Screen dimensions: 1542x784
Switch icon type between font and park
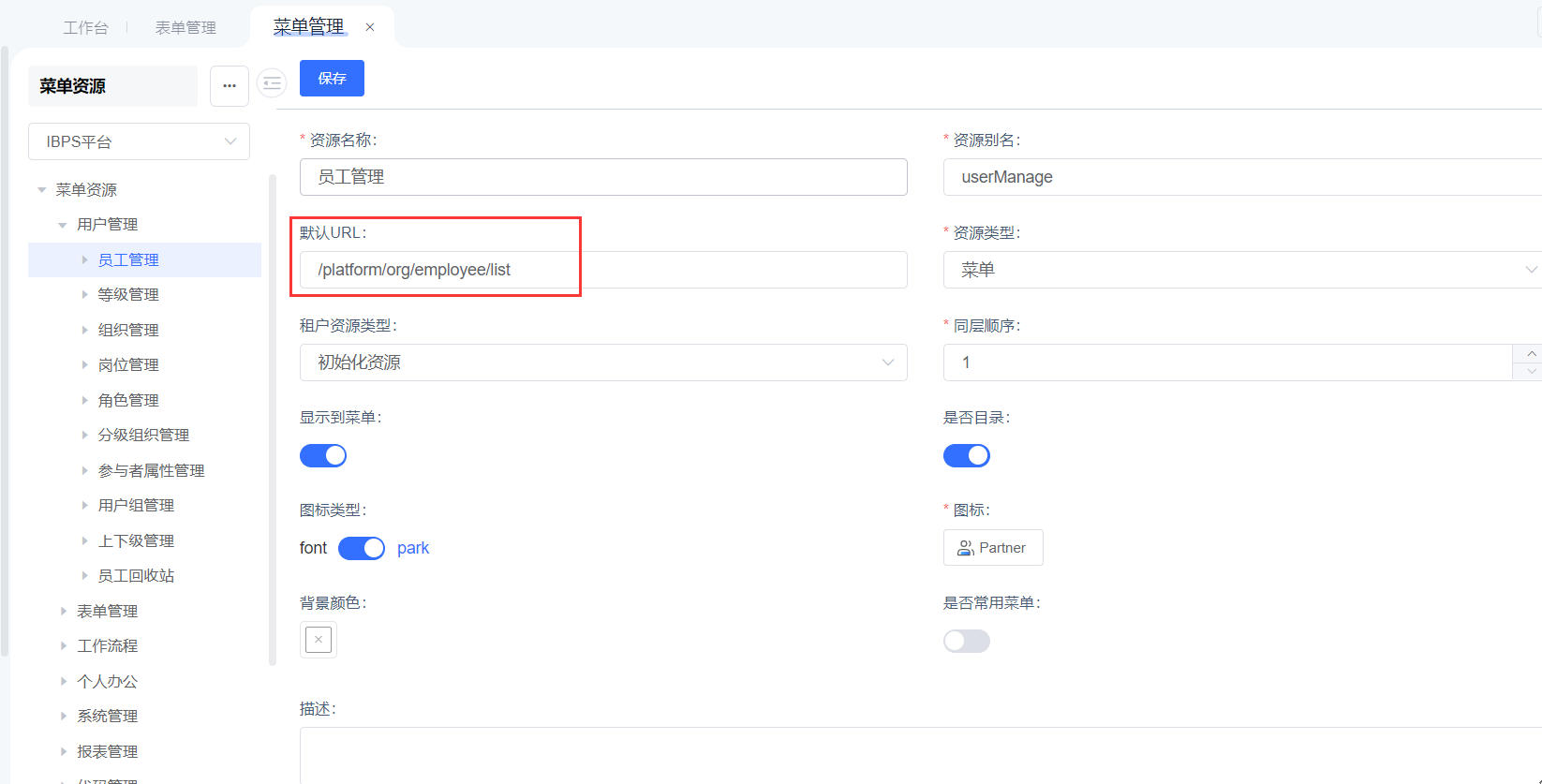tap(362, 548)
